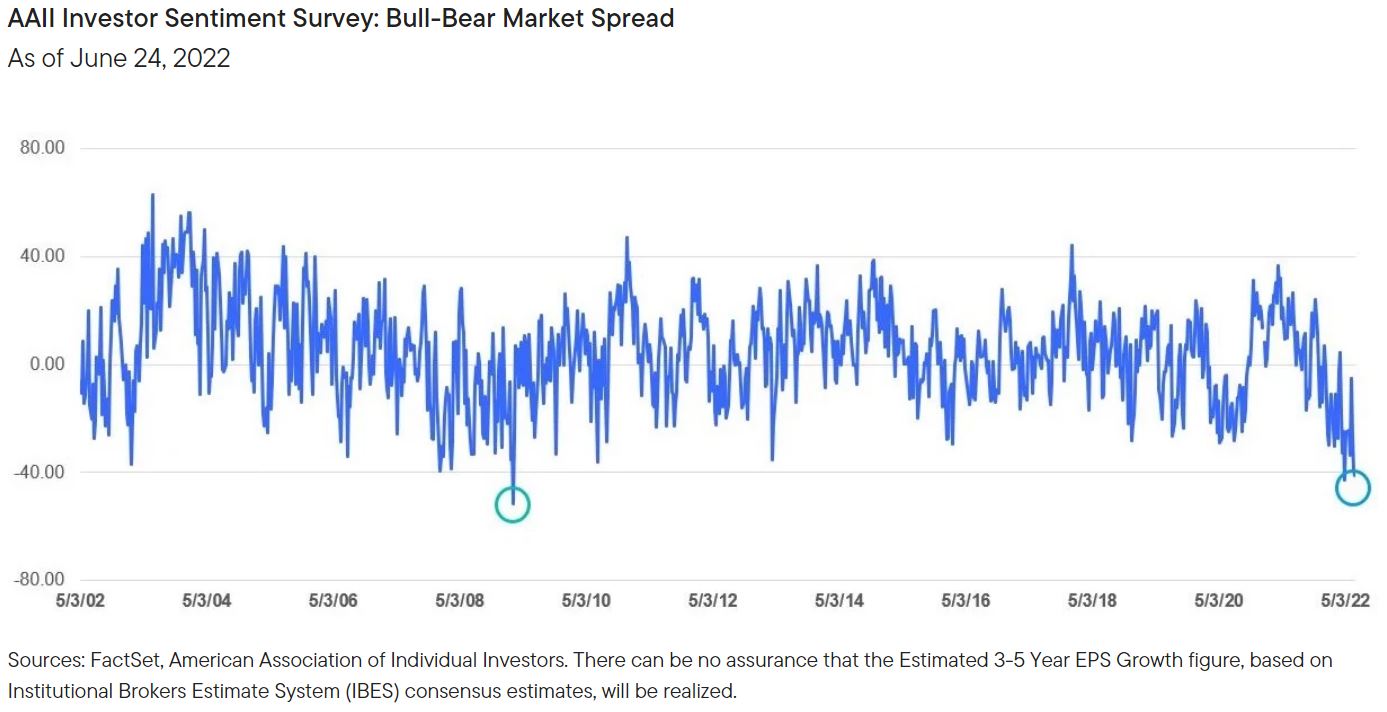The width and height of the screenshot is (1387, 712).
Task: Click the Sources footnote mentioning FactSet
Action: pos(670,675)
